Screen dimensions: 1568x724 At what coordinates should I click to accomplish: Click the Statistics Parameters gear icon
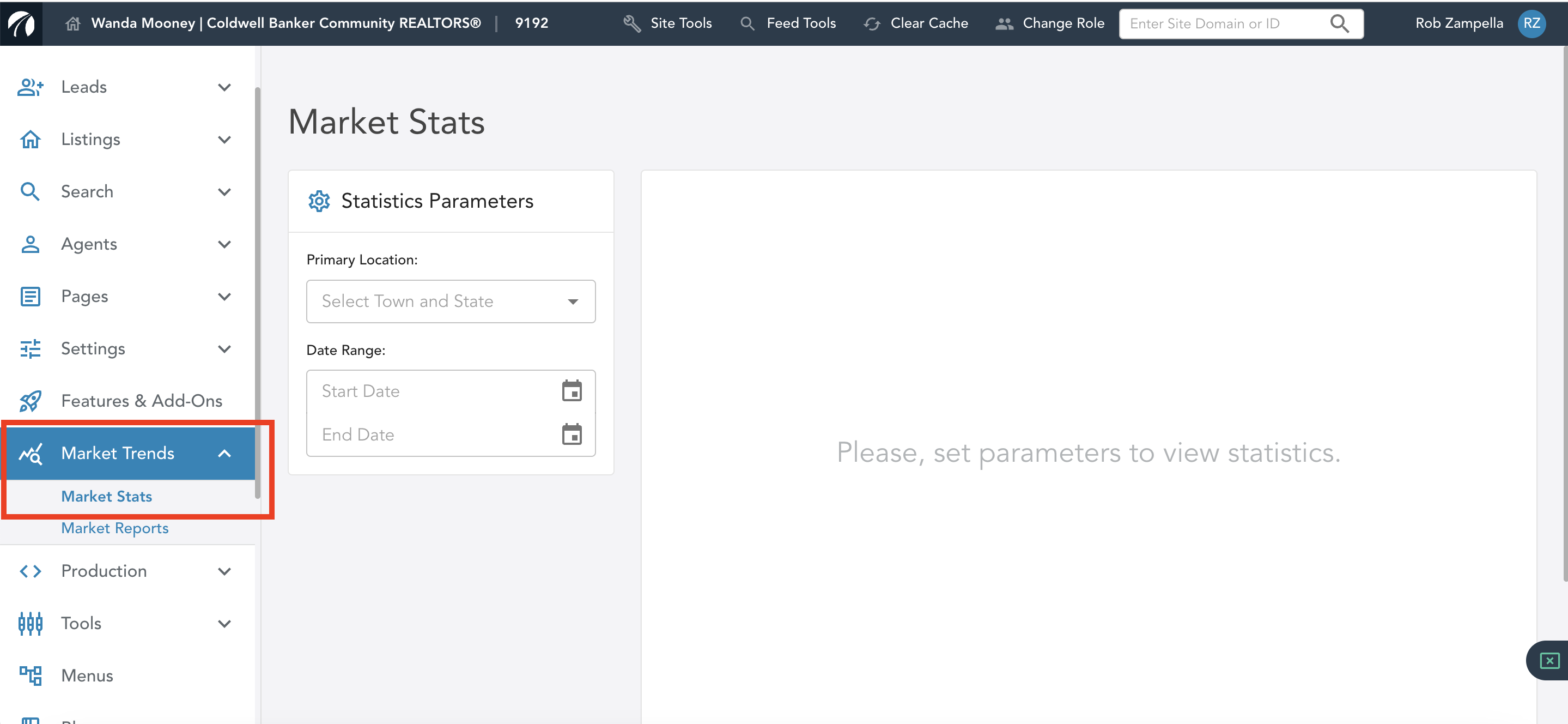[319, 201]
